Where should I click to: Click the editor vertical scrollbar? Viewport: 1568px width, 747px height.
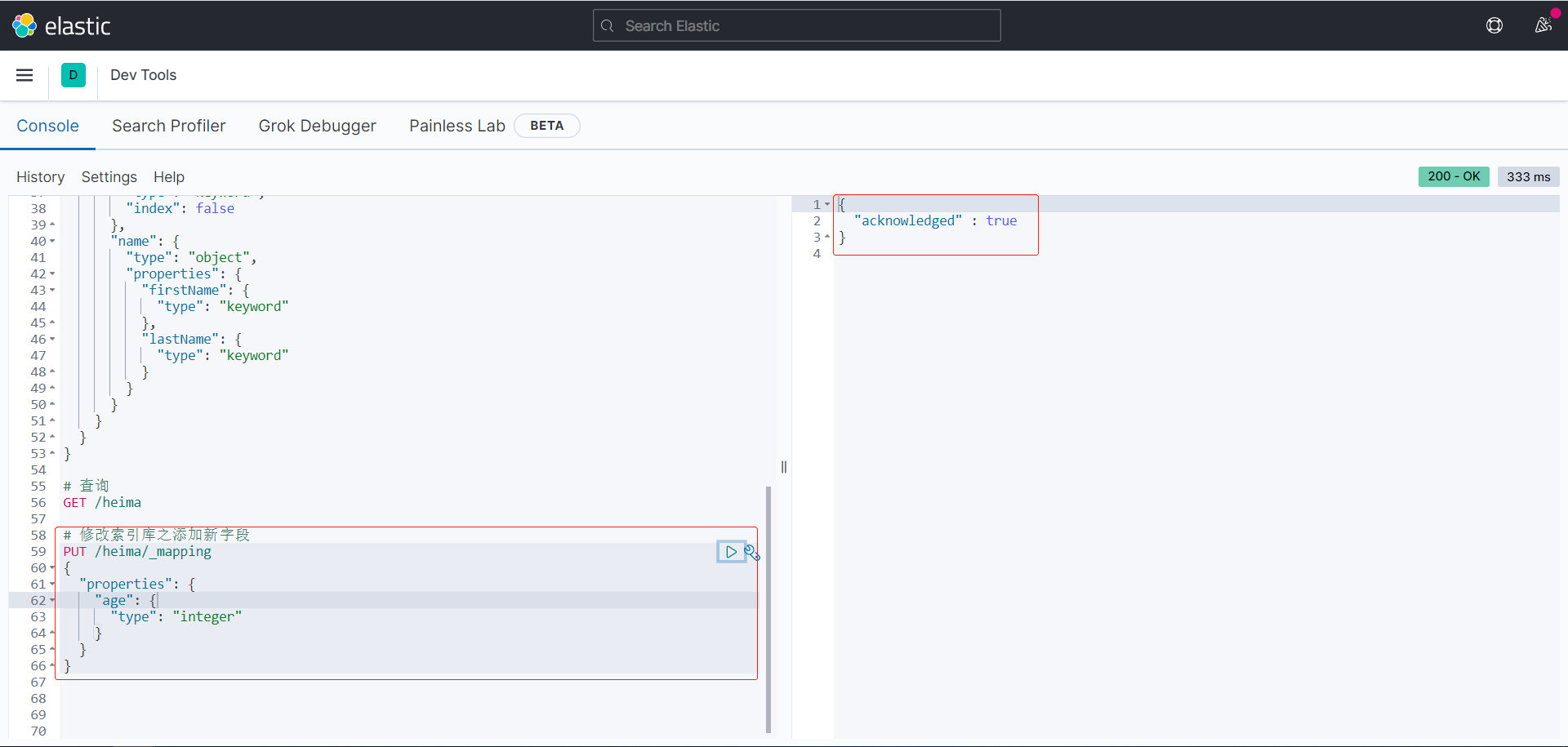coord(768,609)
